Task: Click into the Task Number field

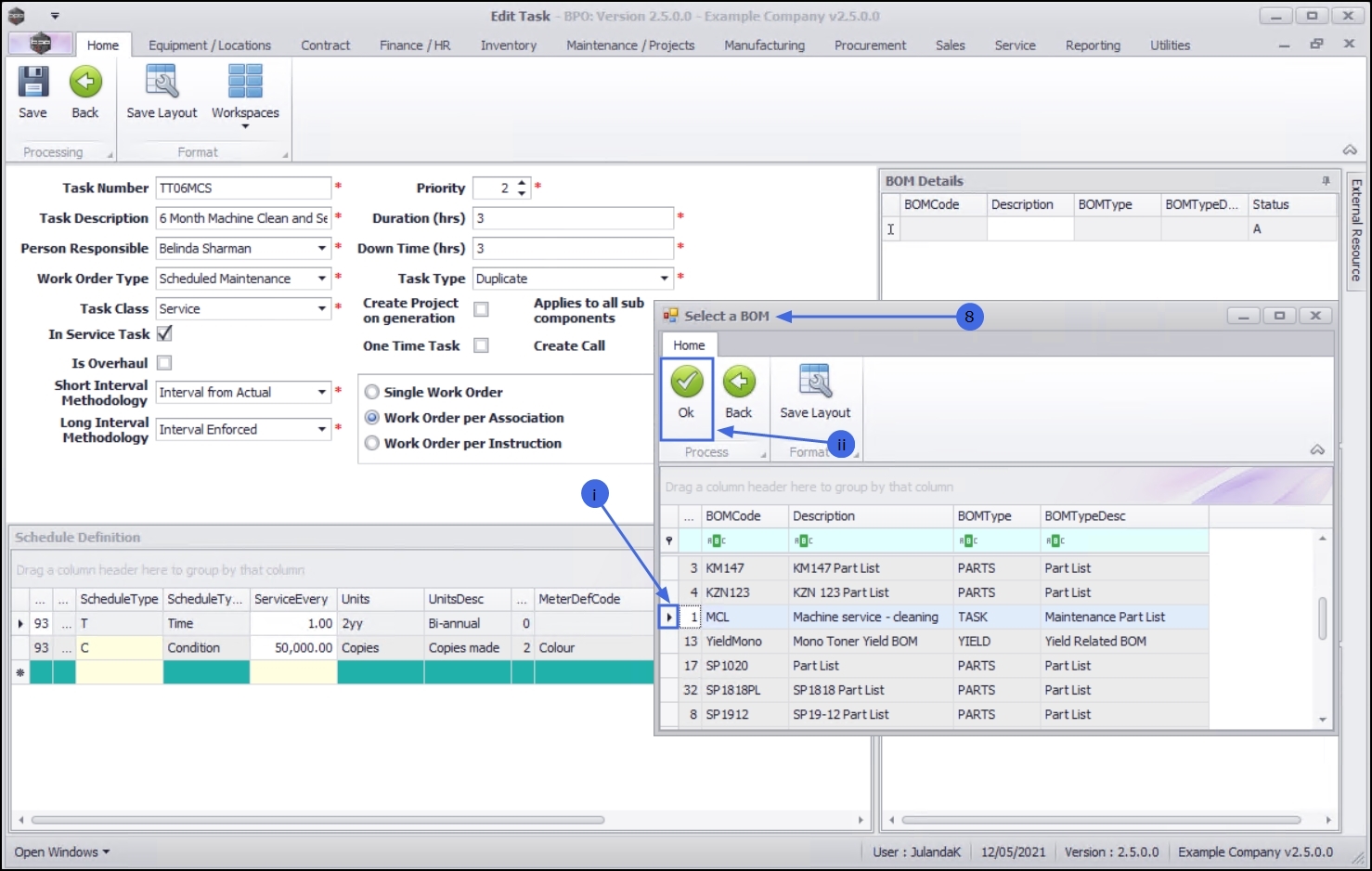Action: point(243,188)
